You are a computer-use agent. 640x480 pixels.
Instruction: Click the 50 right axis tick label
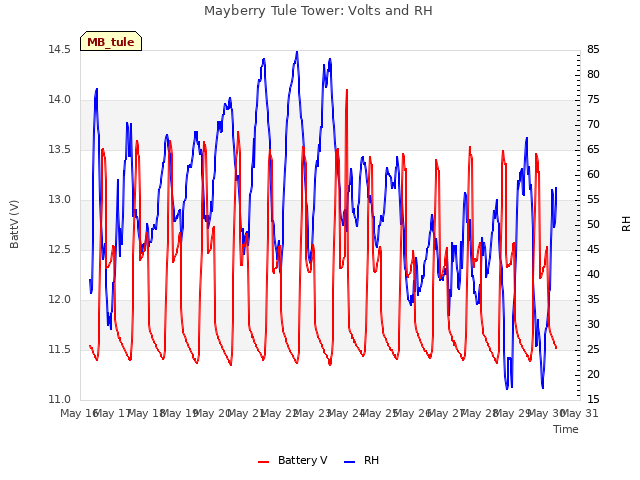pyautogui.click(x=593, y=225)
